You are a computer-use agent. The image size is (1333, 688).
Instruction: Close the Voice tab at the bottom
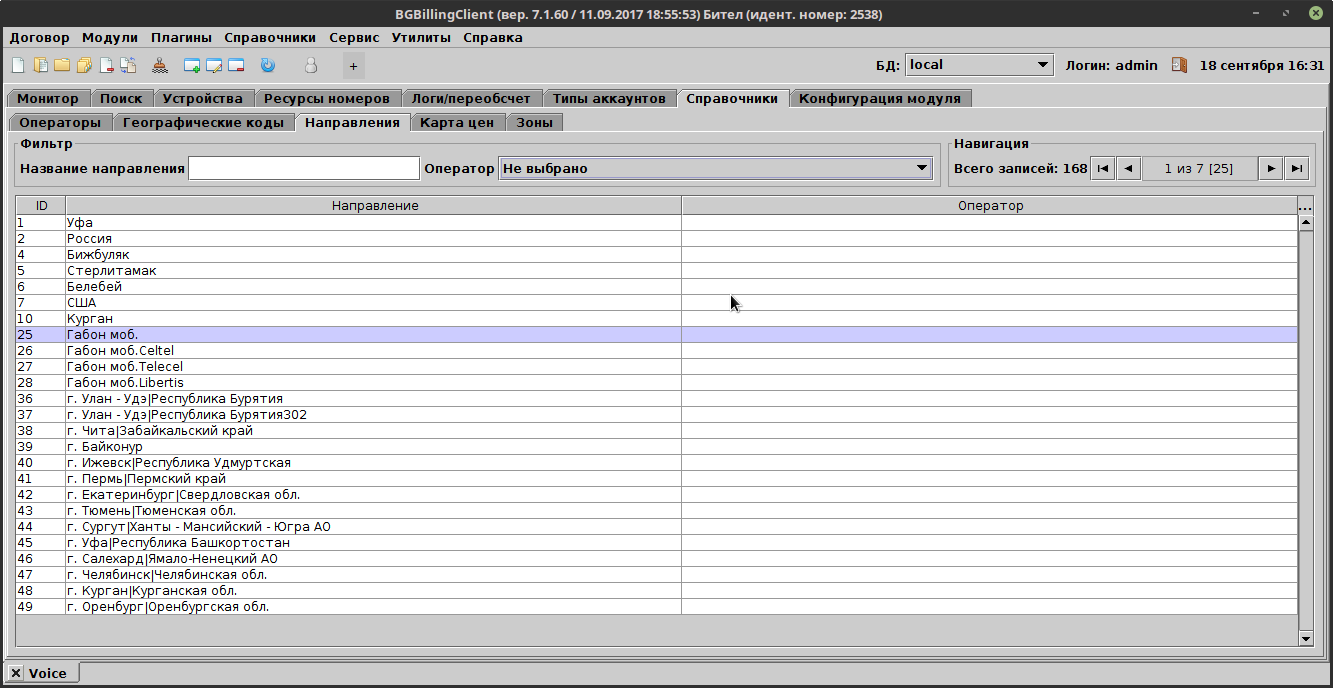coord(16,673)
